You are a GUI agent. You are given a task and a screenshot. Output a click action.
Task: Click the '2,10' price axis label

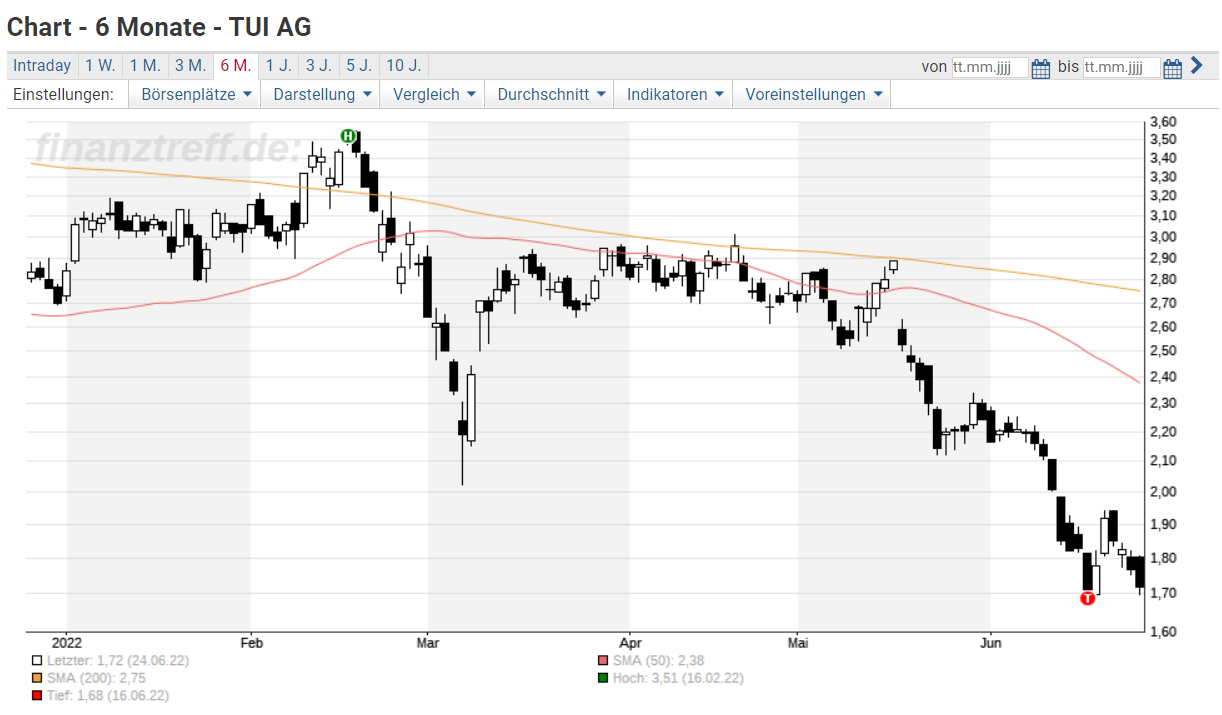coord(1164,461)
